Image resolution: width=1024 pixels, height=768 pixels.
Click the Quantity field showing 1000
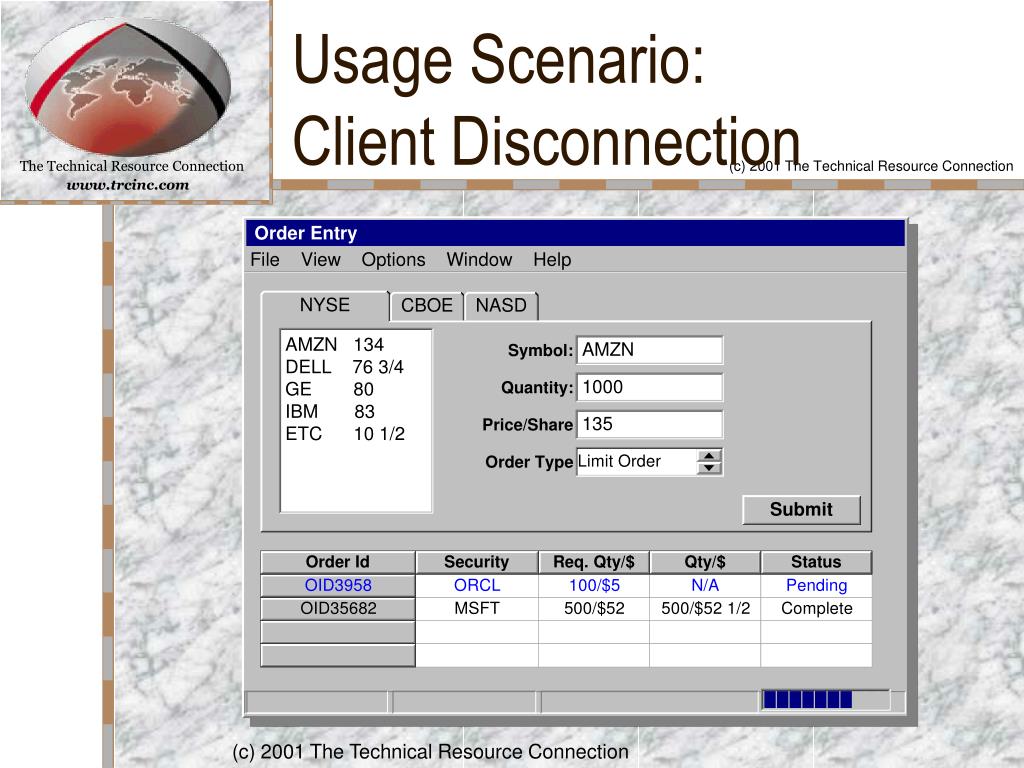tap(650, 387)
